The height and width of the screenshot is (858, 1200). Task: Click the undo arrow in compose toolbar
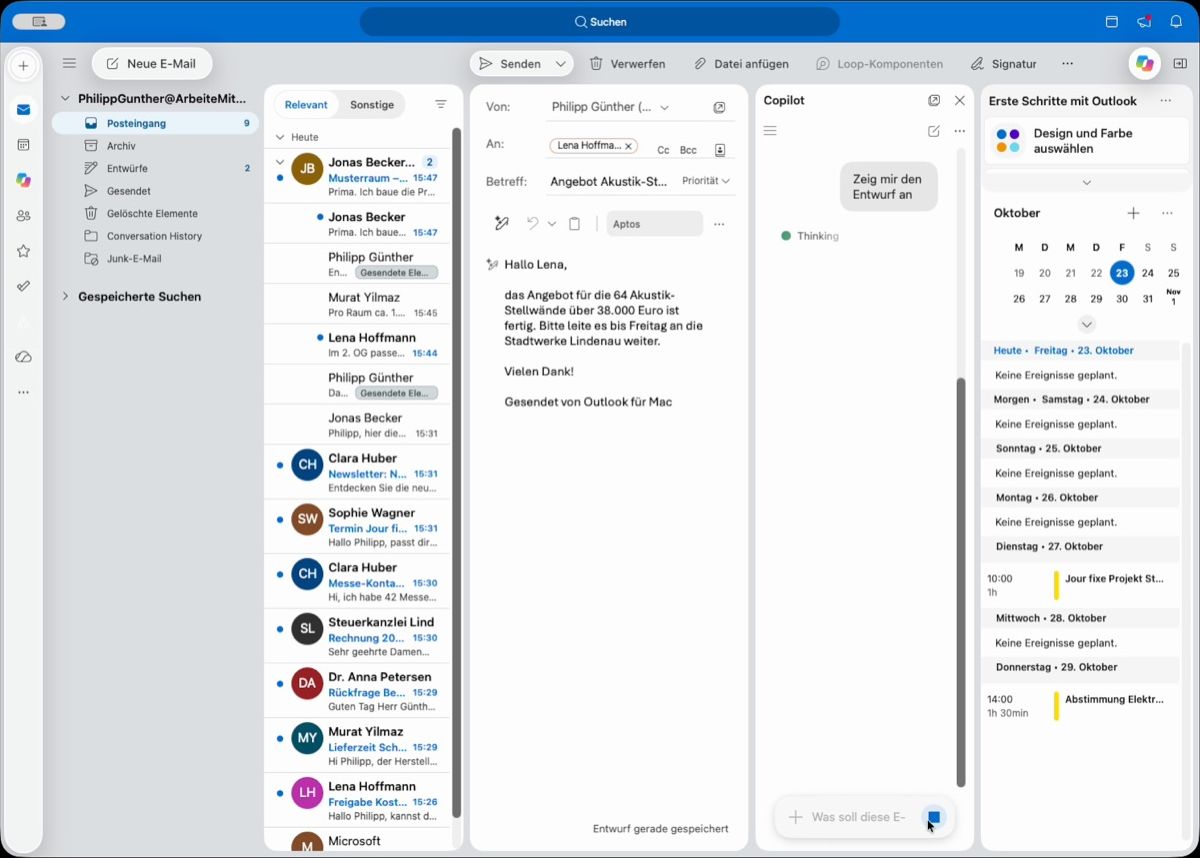pyautogui.click(x=533, y=224)
